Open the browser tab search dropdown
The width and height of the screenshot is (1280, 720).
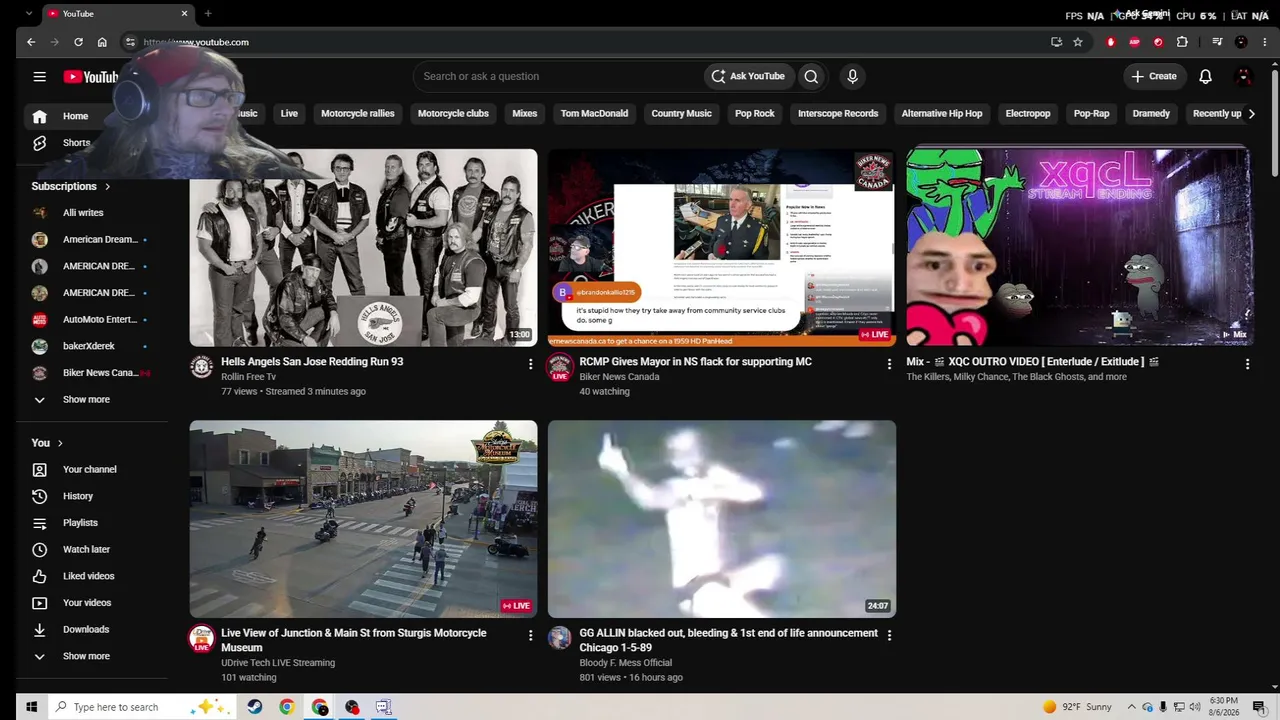click(x=28, y=14)
